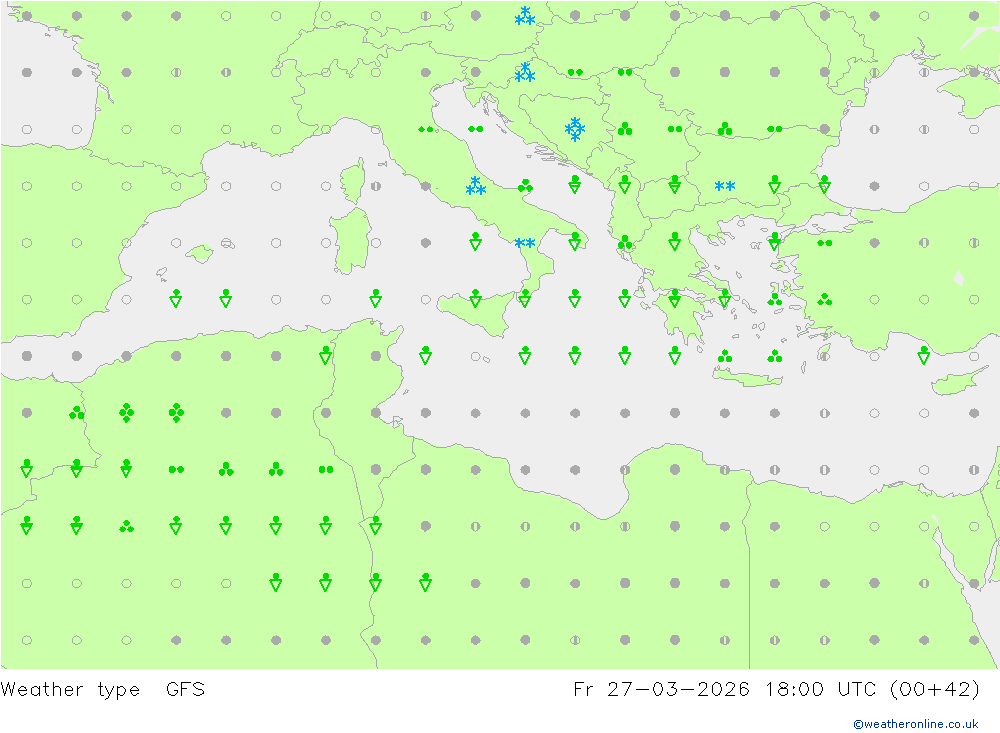
Task: Click the large single snowflake over Bosnia
Action: [x=575, y=129]
